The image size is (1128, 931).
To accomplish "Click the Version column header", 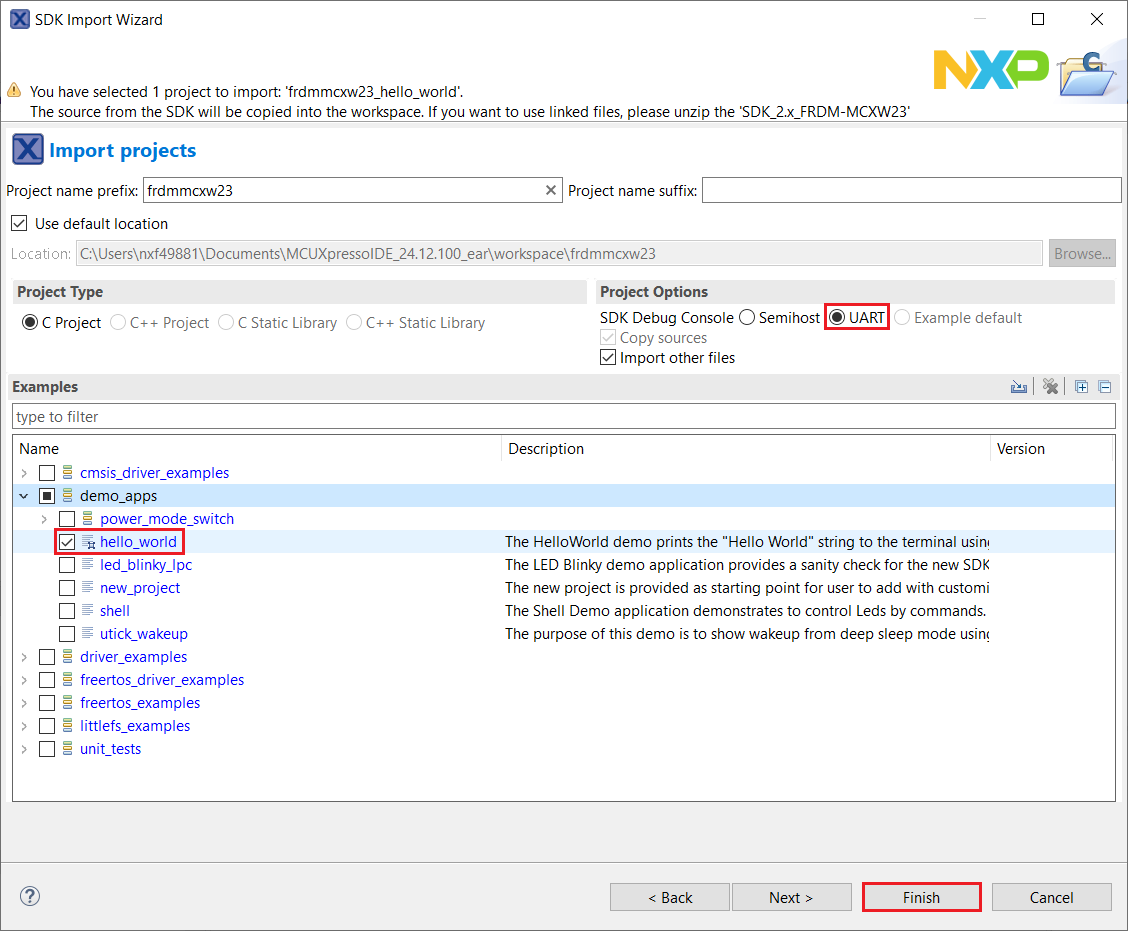I will point(1052,448).
